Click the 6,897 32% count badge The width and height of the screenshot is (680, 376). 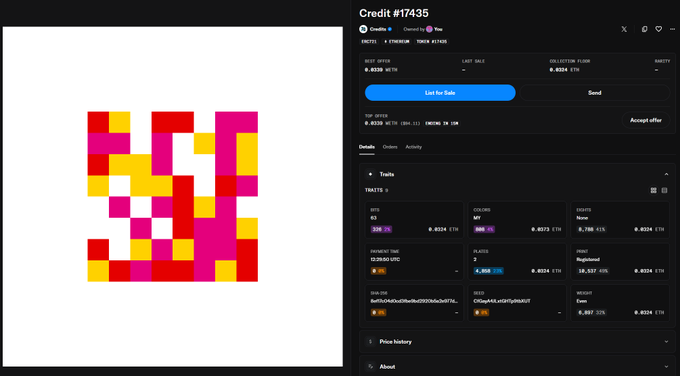click(592, 313)
